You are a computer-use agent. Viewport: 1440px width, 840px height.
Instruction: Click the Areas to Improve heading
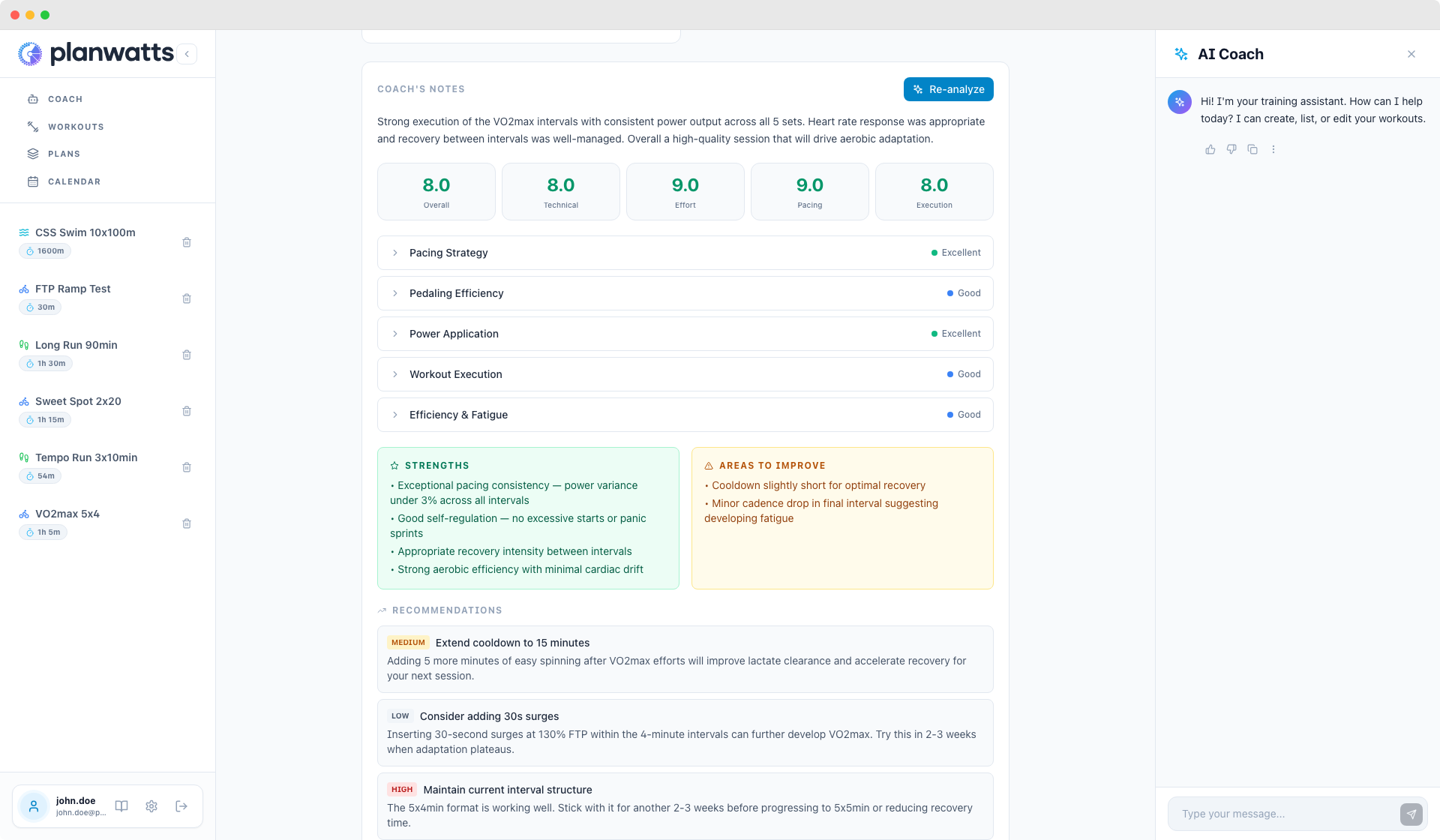tap(772, 466)
